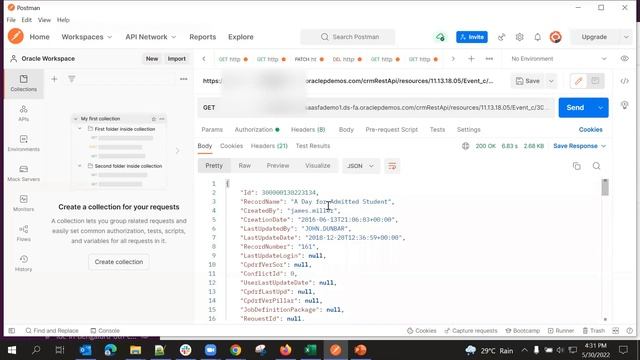Open the View menu
Viewport: 640px width, 360px height.
point(44,20)
